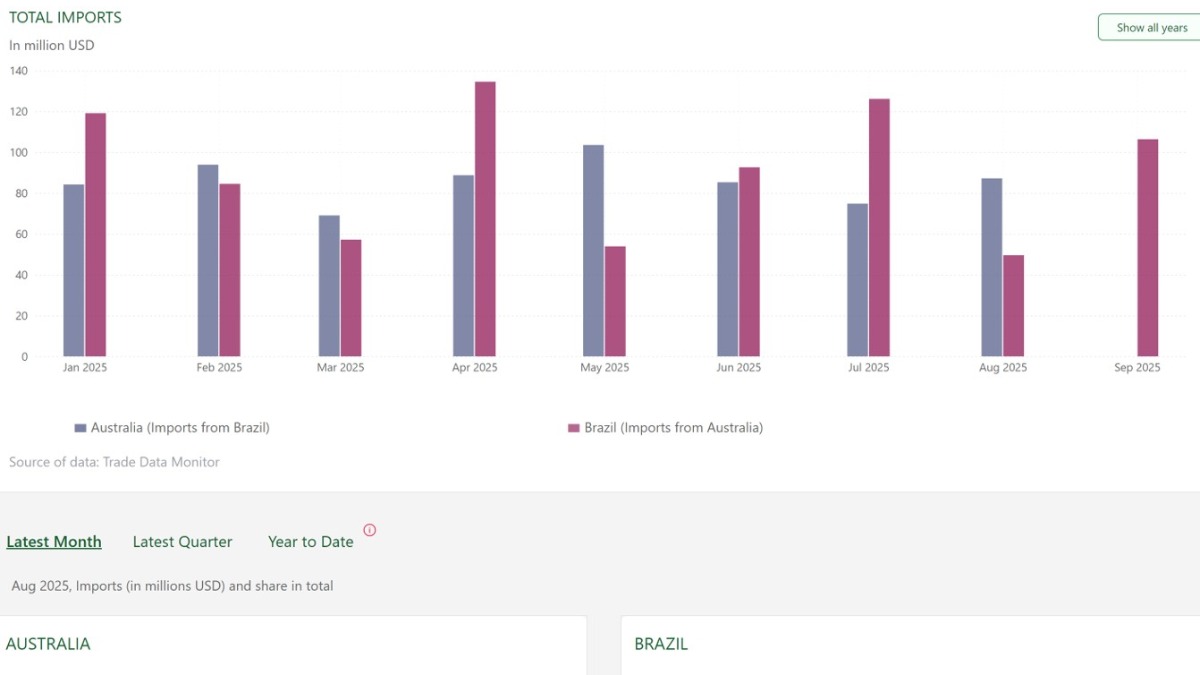Click the magenta Brazil legend swatch
1200x675 pixels.
574,428
